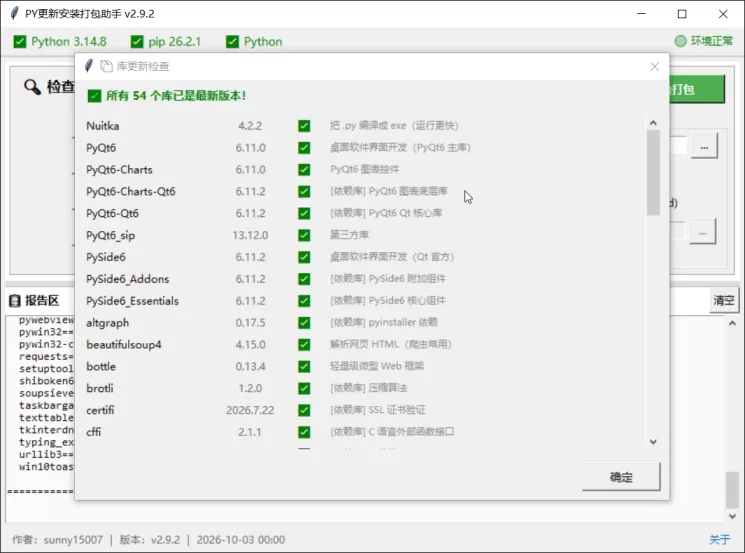Viewport: 745px width, 553px height.
Task: Click the library list scroll down arrow
Action: (x=653, y=442)
